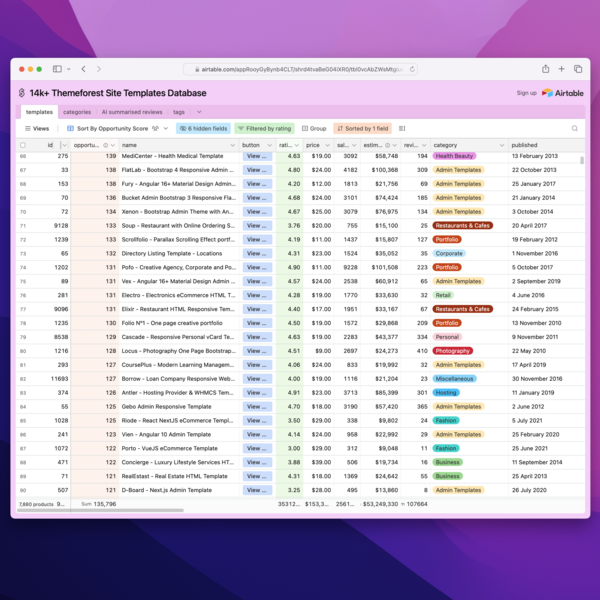Expand more tables chevron

pyautogui.click(x=199, y=112)
